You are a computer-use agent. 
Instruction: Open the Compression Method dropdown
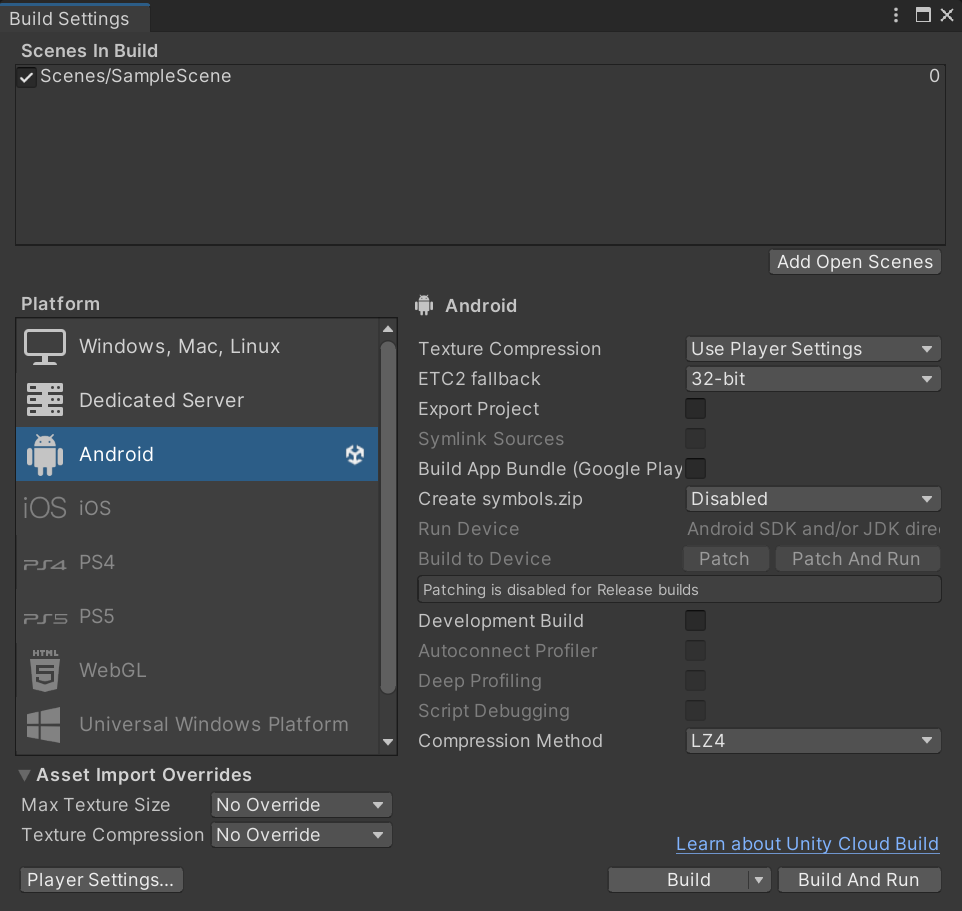pyautogui.click(x=812, y=740)
